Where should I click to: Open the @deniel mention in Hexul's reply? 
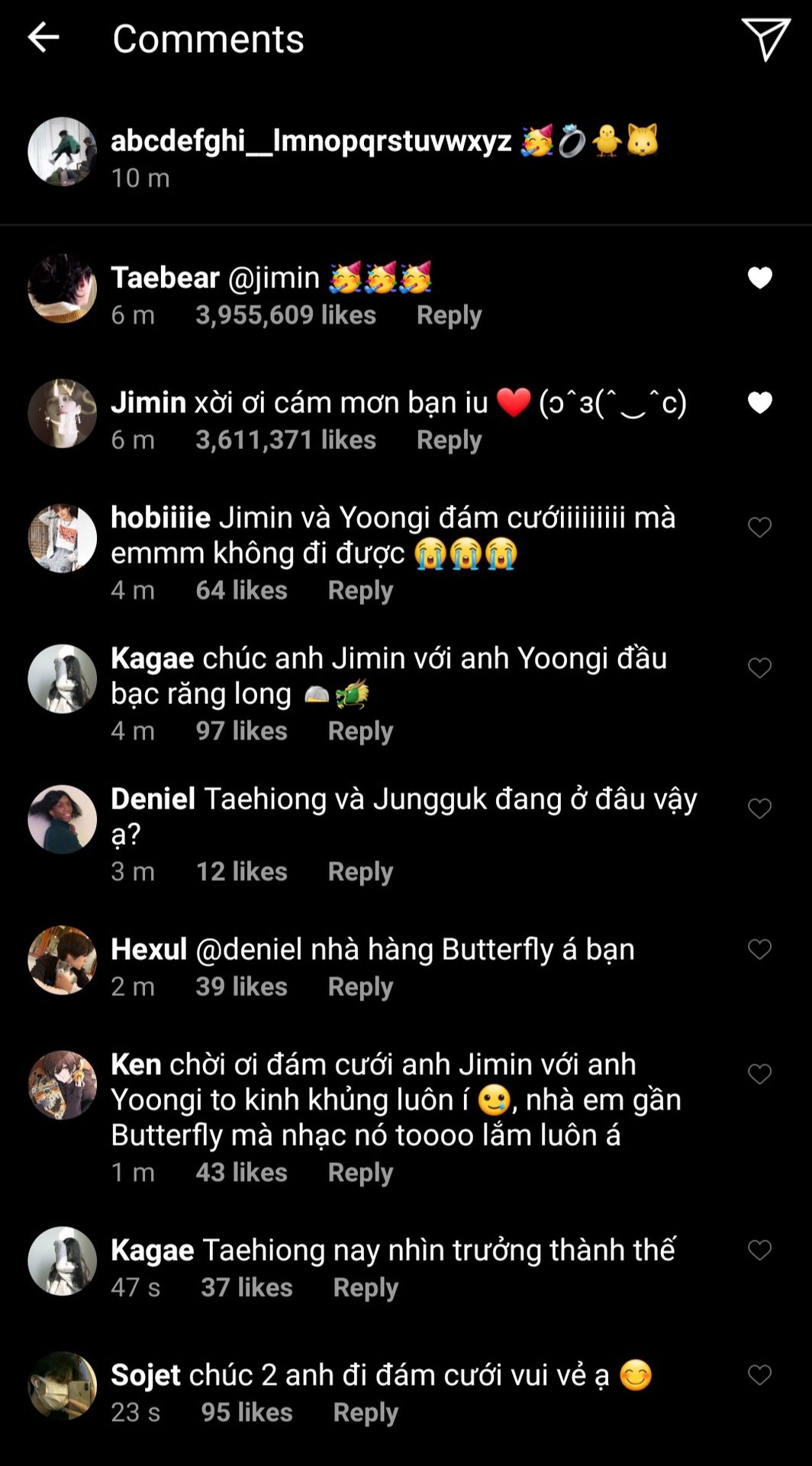pyautogui.click(x=249, y=949)
